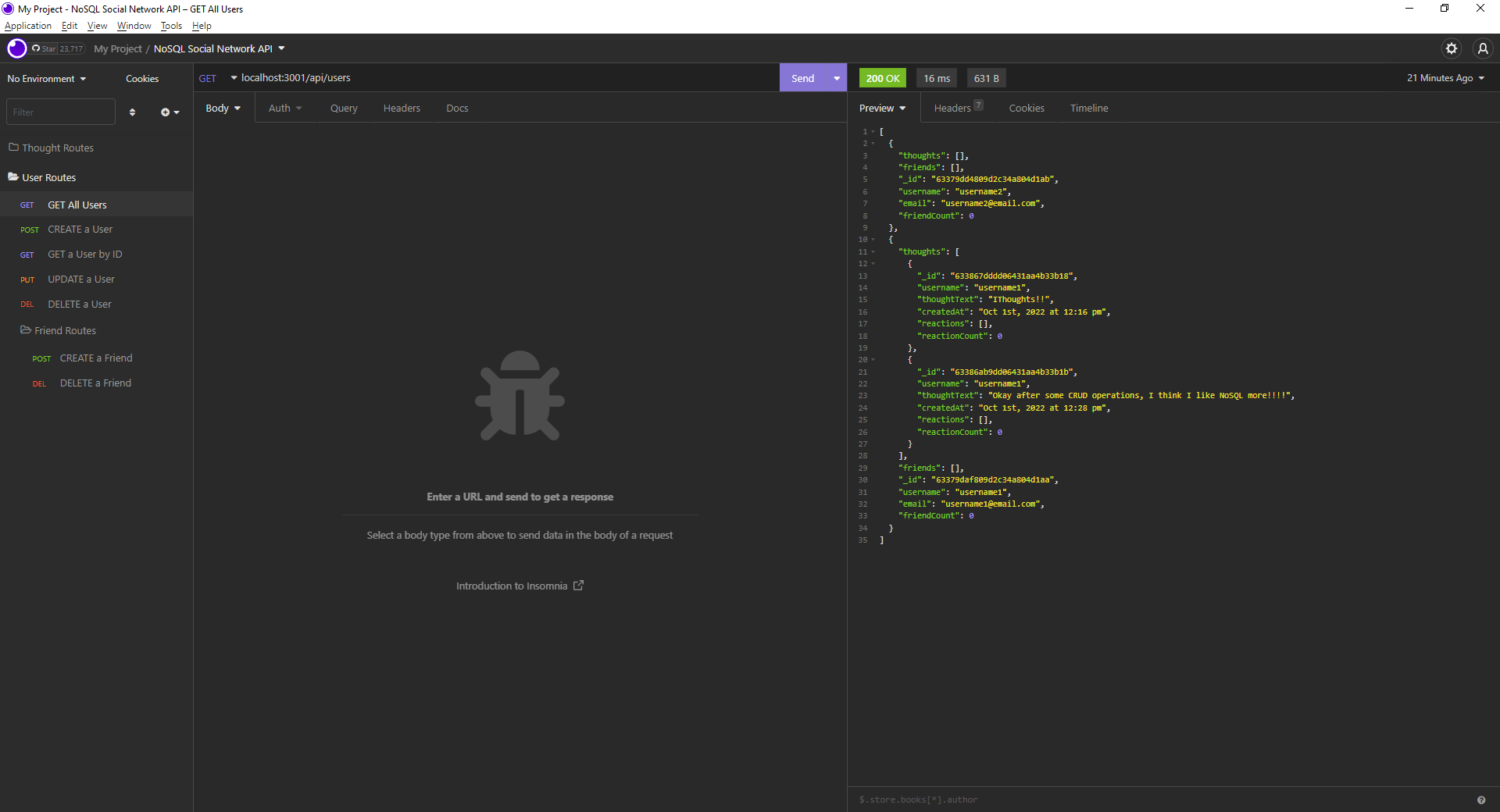Open the Tools menu
This screenshot has height=812, width=1500.
(x=170, y=26)
